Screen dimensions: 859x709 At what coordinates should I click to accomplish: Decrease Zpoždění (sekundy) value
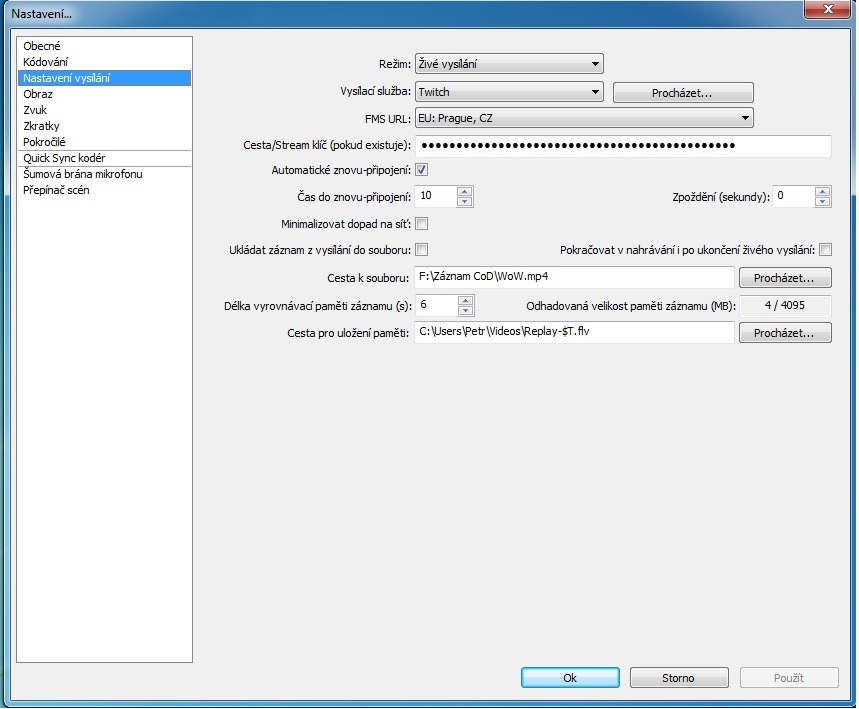pyautogui.click(x=822, y=201)
